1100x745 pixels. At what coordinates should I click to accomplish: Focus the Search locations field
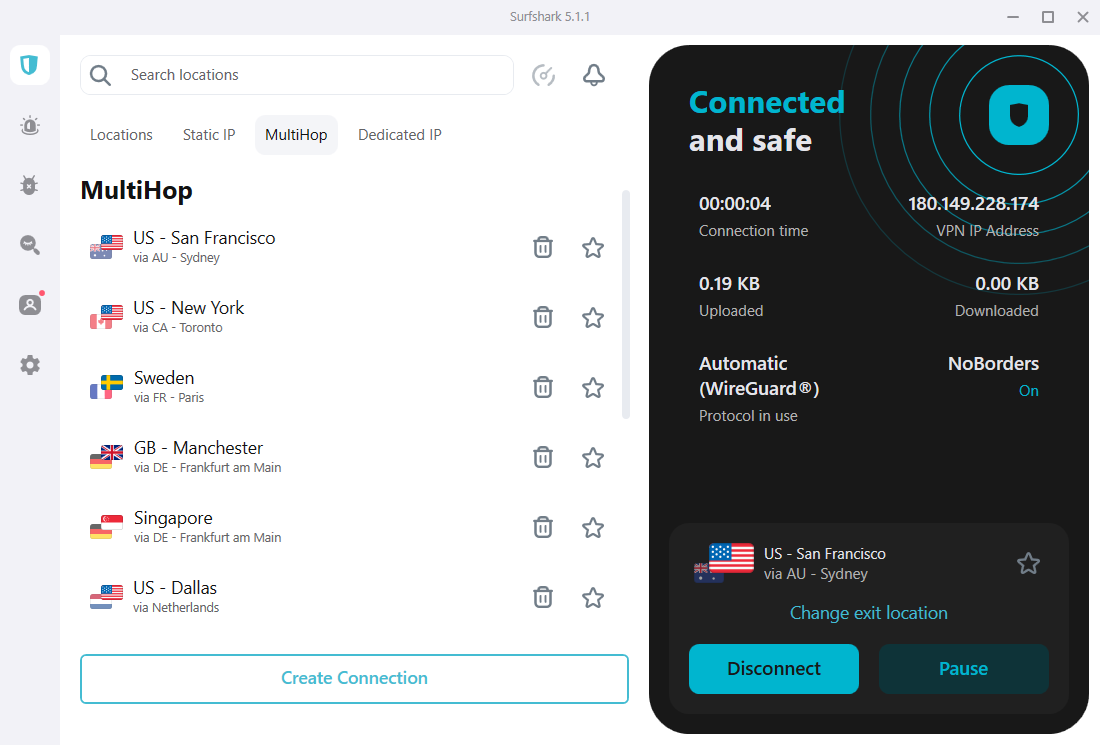pos(297,75)
